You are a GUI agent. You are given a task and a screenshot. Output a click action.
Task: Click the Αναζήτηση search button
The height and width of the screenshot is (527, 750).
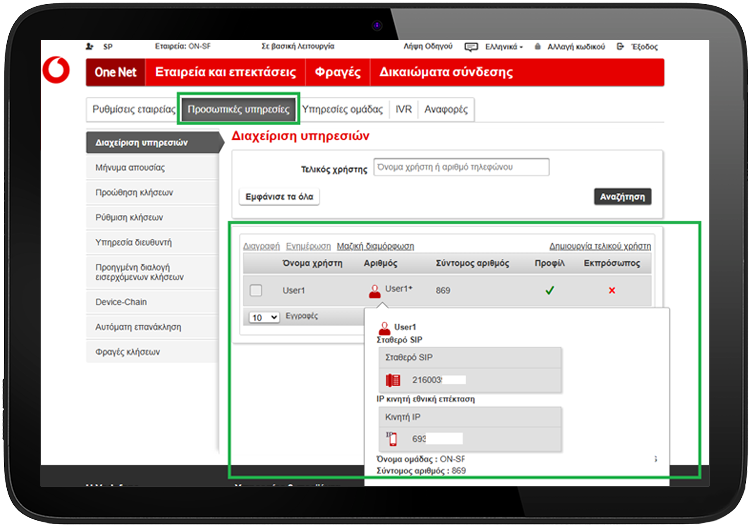point(622,197)
